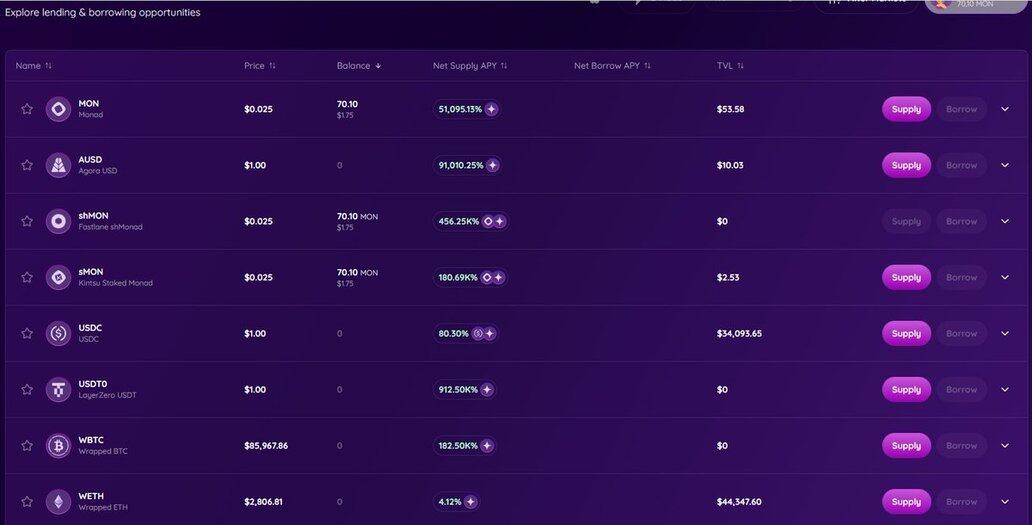This screenshot has height=525, width=1032.
Task: Click the AUSD Agora USD token icon
Action: (x=58, y=165)
